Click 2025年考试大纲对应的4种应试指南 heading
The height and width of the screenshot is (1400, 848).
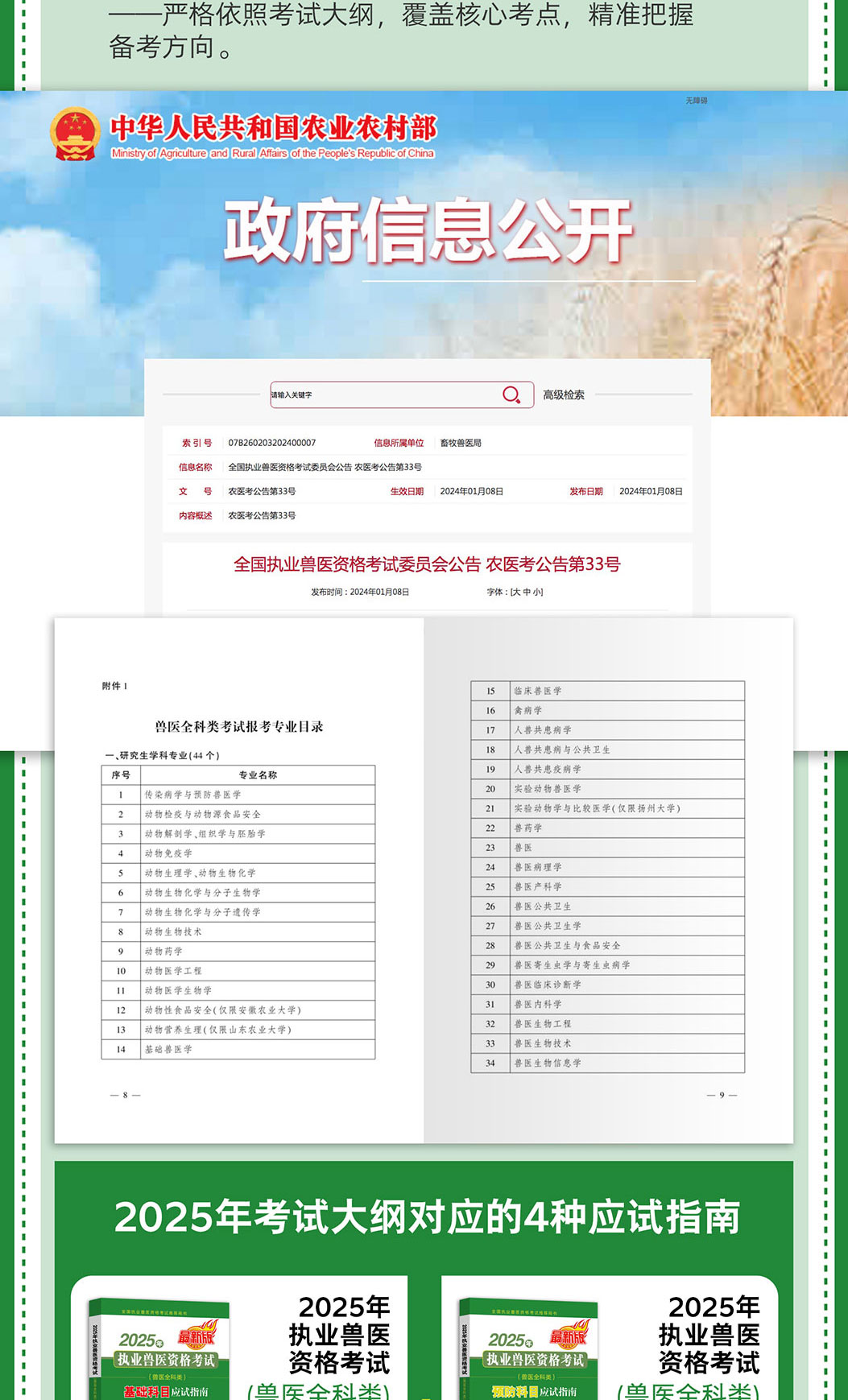click(428, 1216)
